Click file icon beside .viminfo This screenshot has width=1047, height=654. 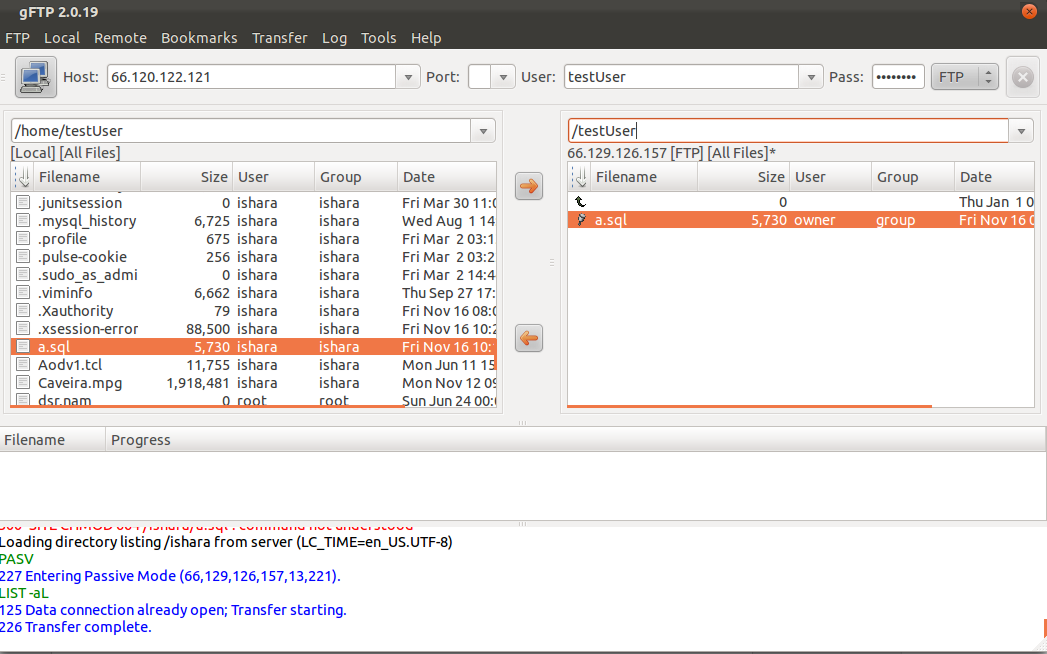pyautogui.click(x=23, y=293)
